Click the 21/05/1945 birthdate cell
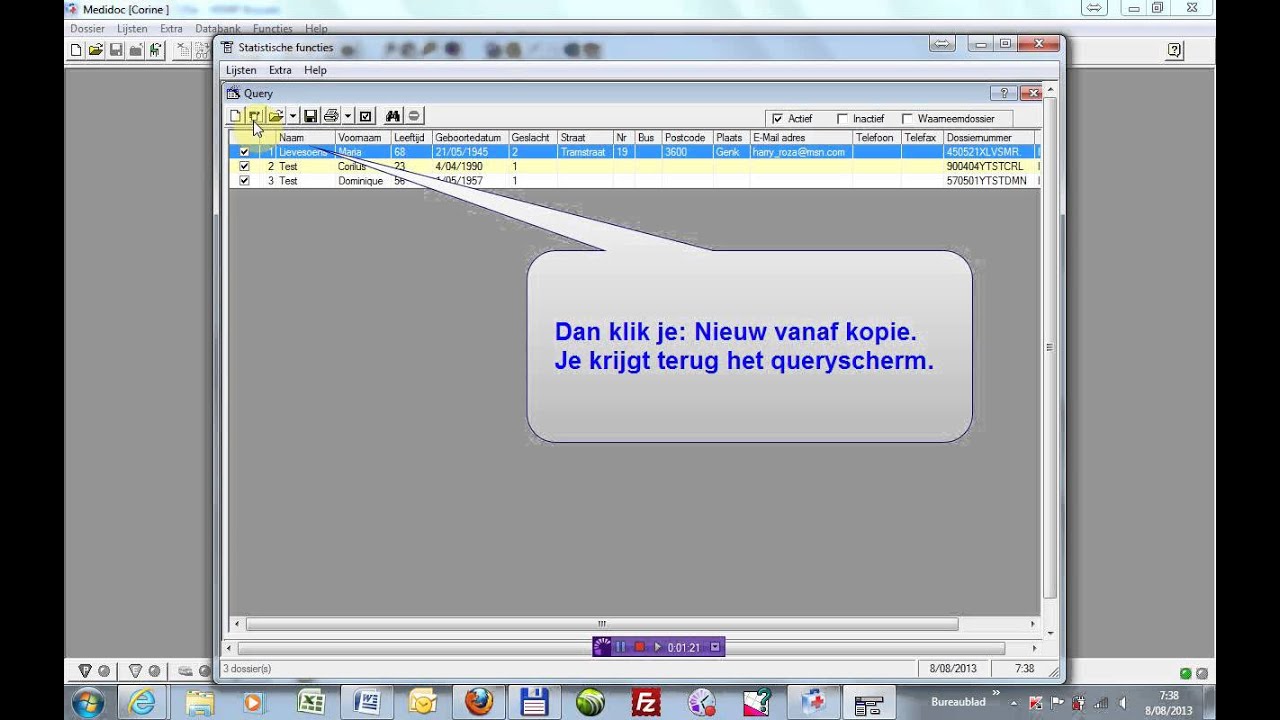Viewport: 1280px width, 720px height. pos(470,152)
